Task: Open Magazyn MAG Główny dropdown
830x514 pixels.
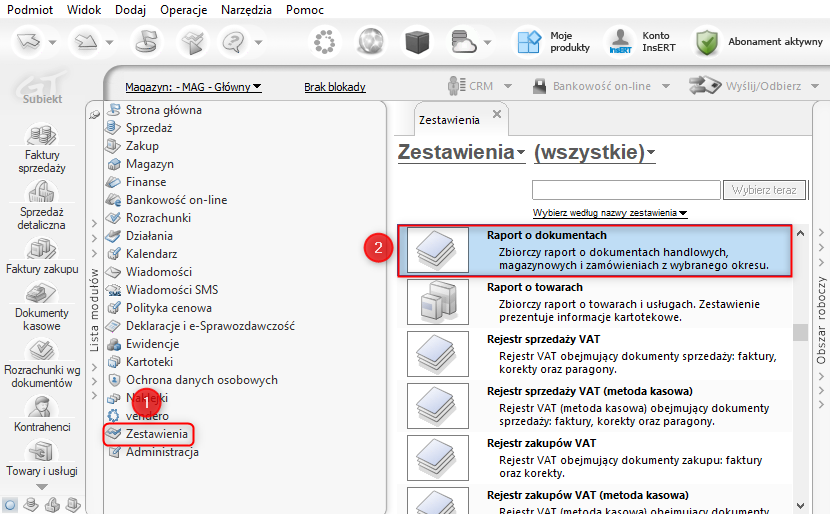Action: point(193,87)
